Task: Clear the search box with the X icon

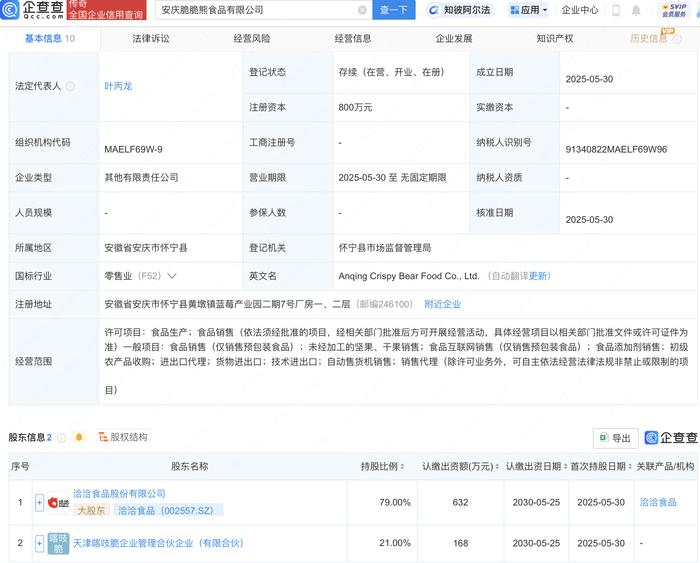Action: [362, 10]
